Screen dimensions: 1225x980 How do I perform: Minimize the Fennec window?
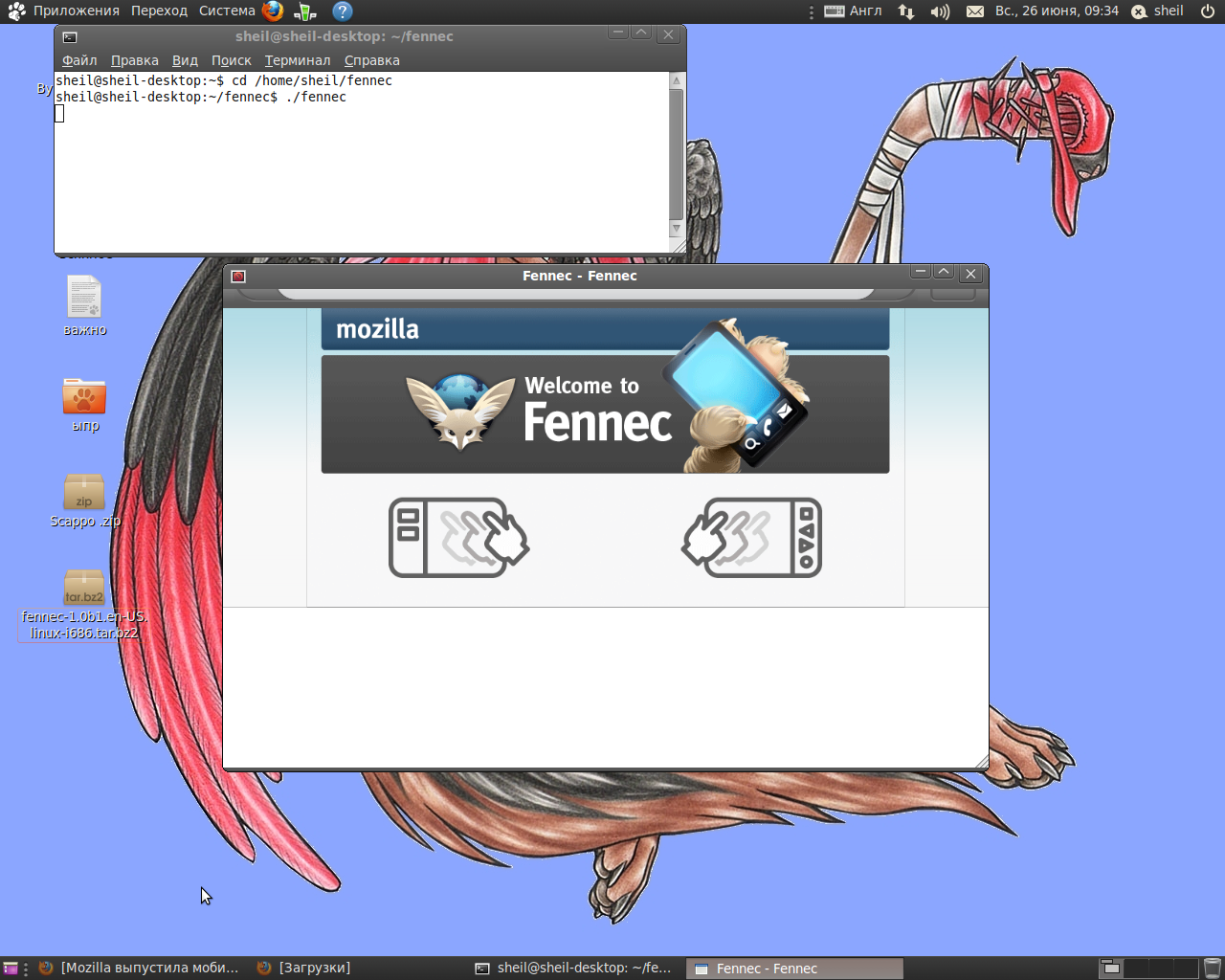pyautogui.click(x=921, y=273)
